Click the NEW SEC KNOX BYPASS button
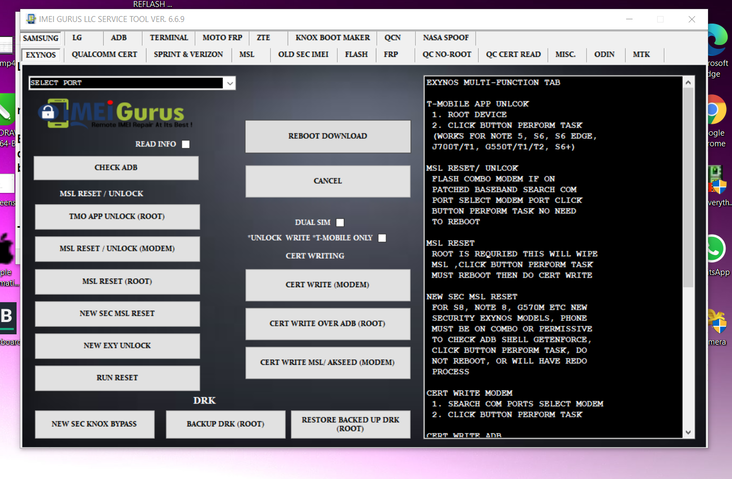This screenshot has width=732, height=479. click(x=94, y=424)
